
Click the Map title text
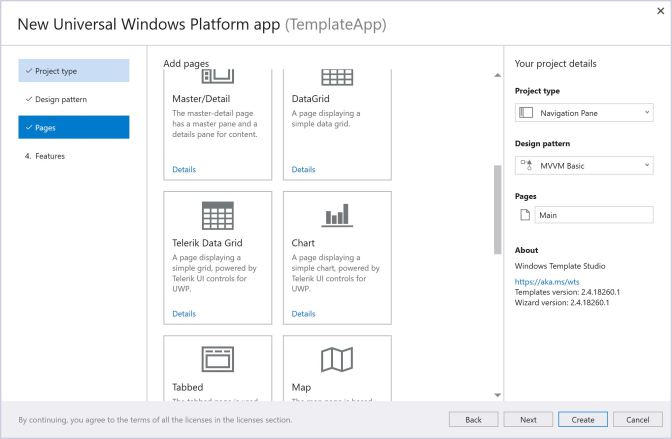(301, 387)
